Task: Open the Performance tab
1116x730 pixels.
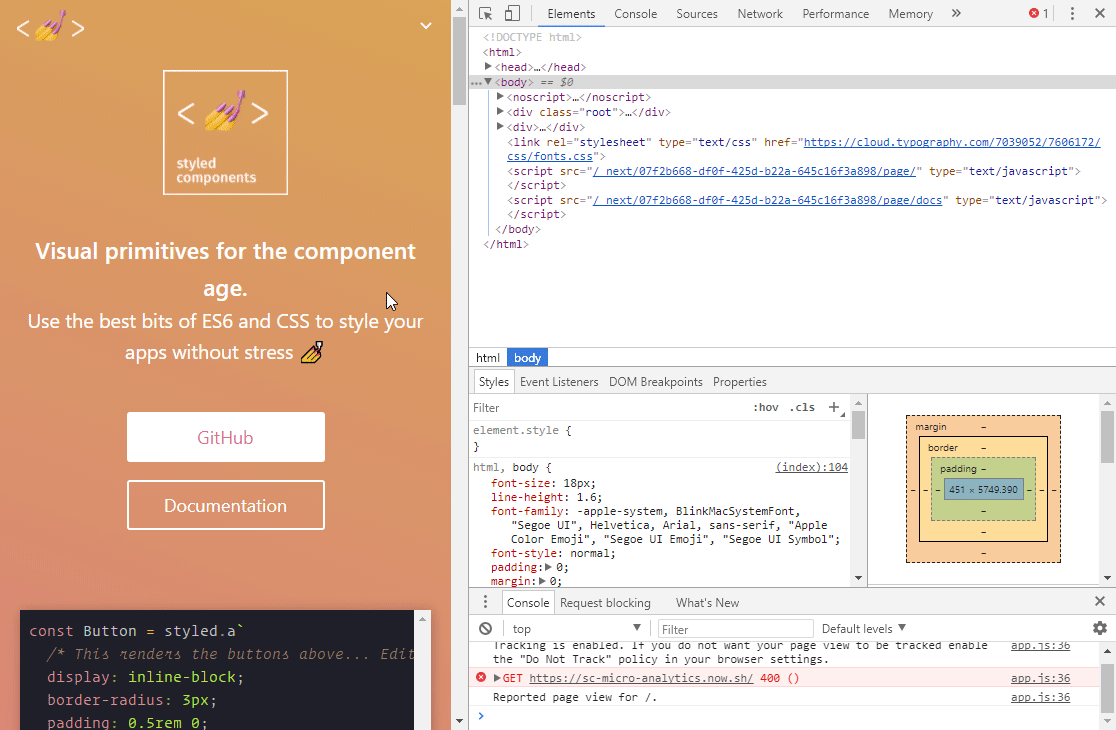Action: pyautogui.click(x=836, y=14)
